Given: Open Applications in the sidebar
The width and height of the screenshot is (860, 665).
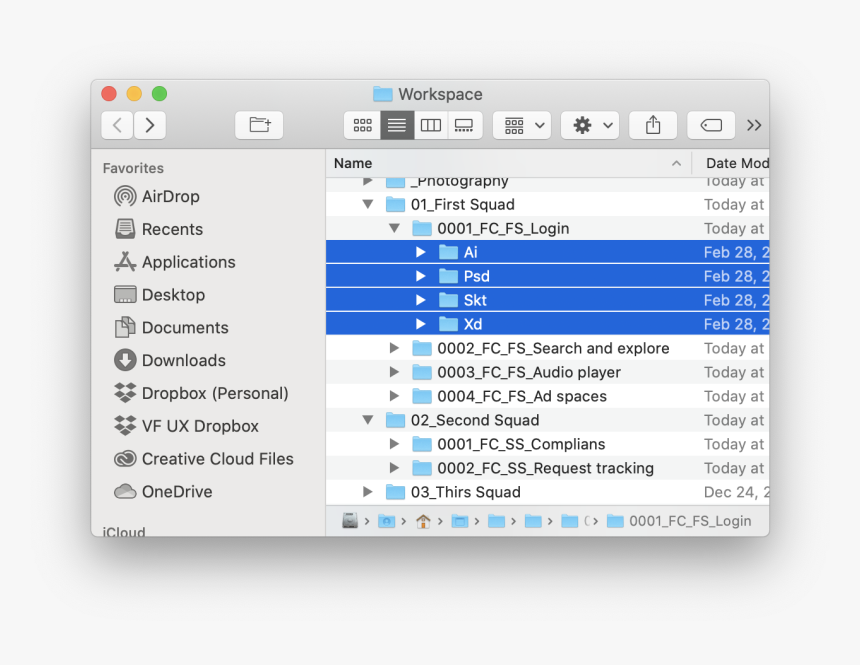Looking at the screenshot, I should point(174,262).
